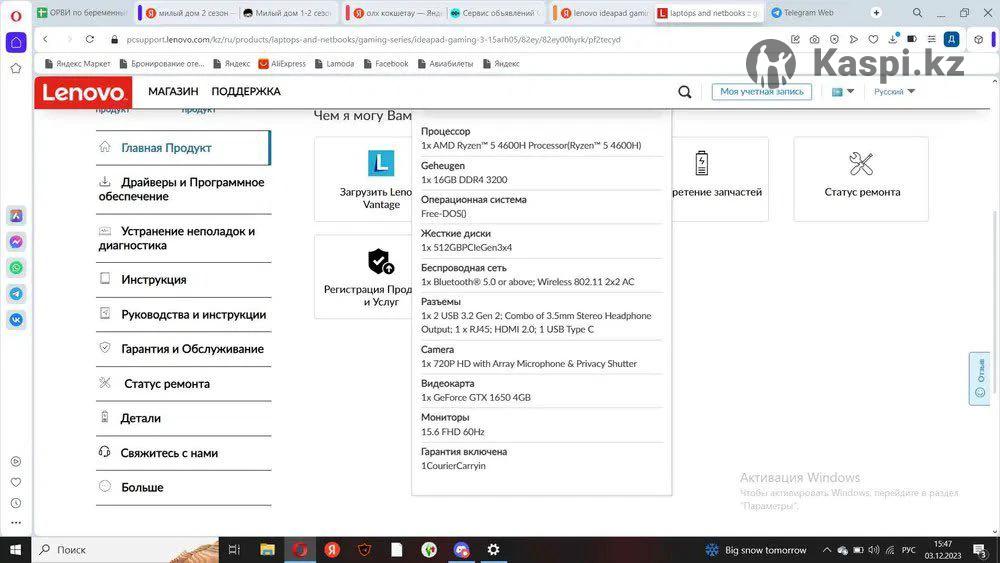This screenshot has width=1000, height=563.
Task: Switch to ОРВИ по беременности tab
Action: tap(83, 13)
